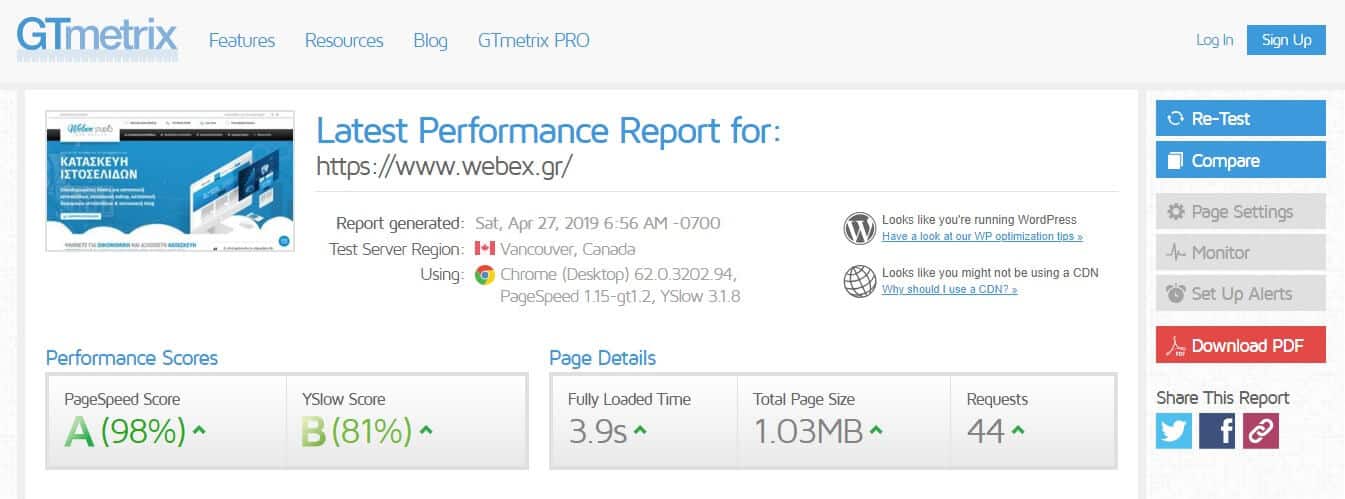
Task: Click the PageSpeed Score arrow indicator
Action: point(199,432)
